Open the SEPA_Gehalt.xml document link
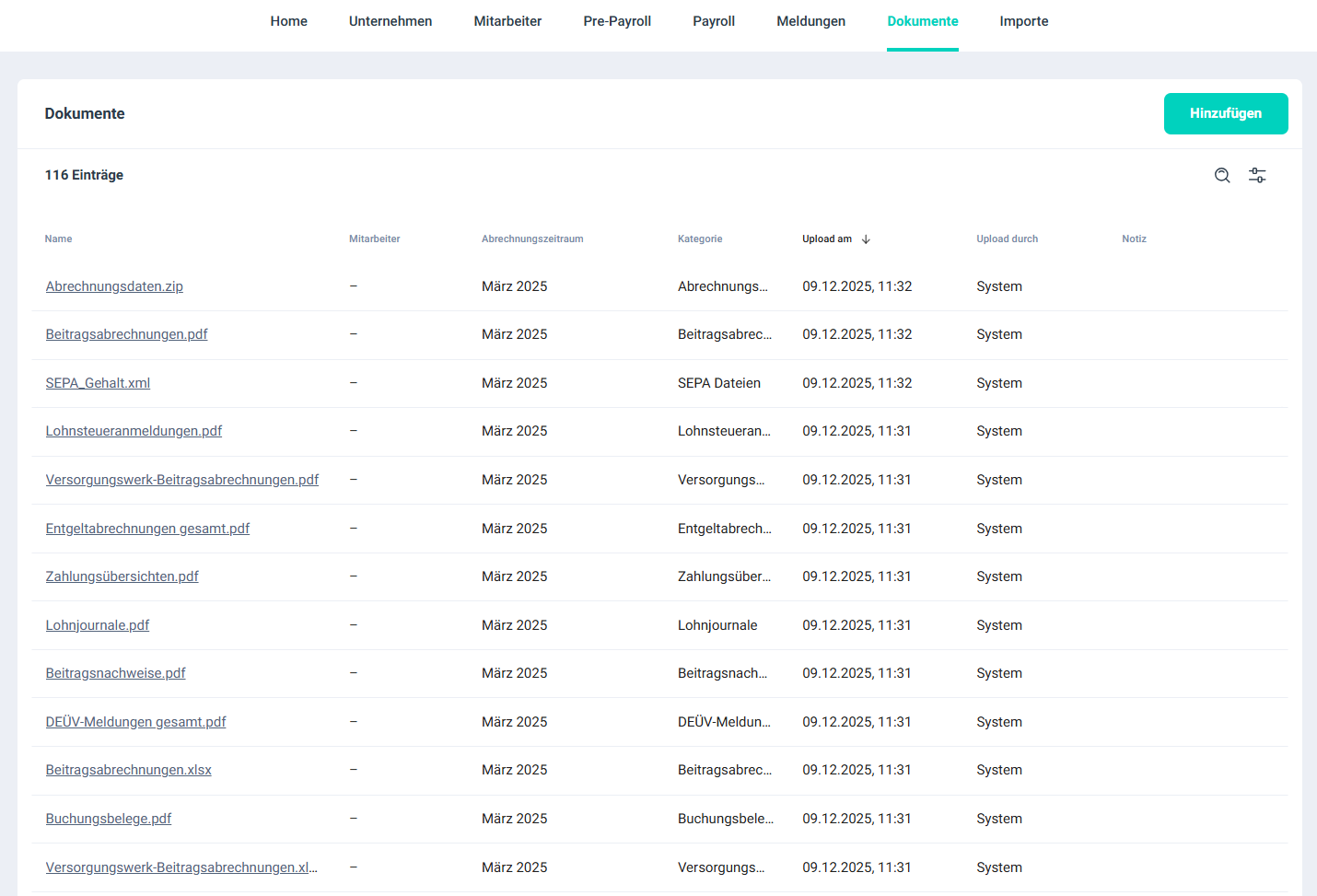The width and height of the screenshot is (1317, 896). 98,383
